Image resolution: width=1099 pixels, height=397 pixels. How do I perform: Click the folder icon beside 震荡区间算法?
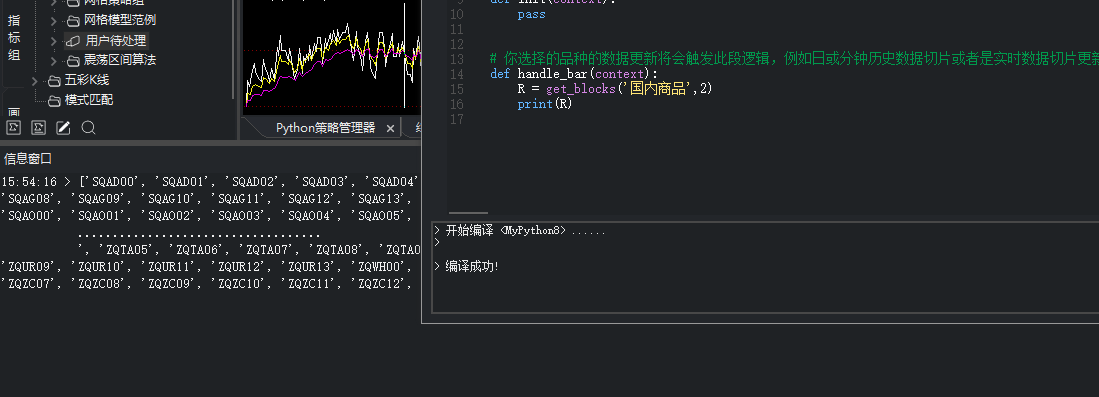73,60
